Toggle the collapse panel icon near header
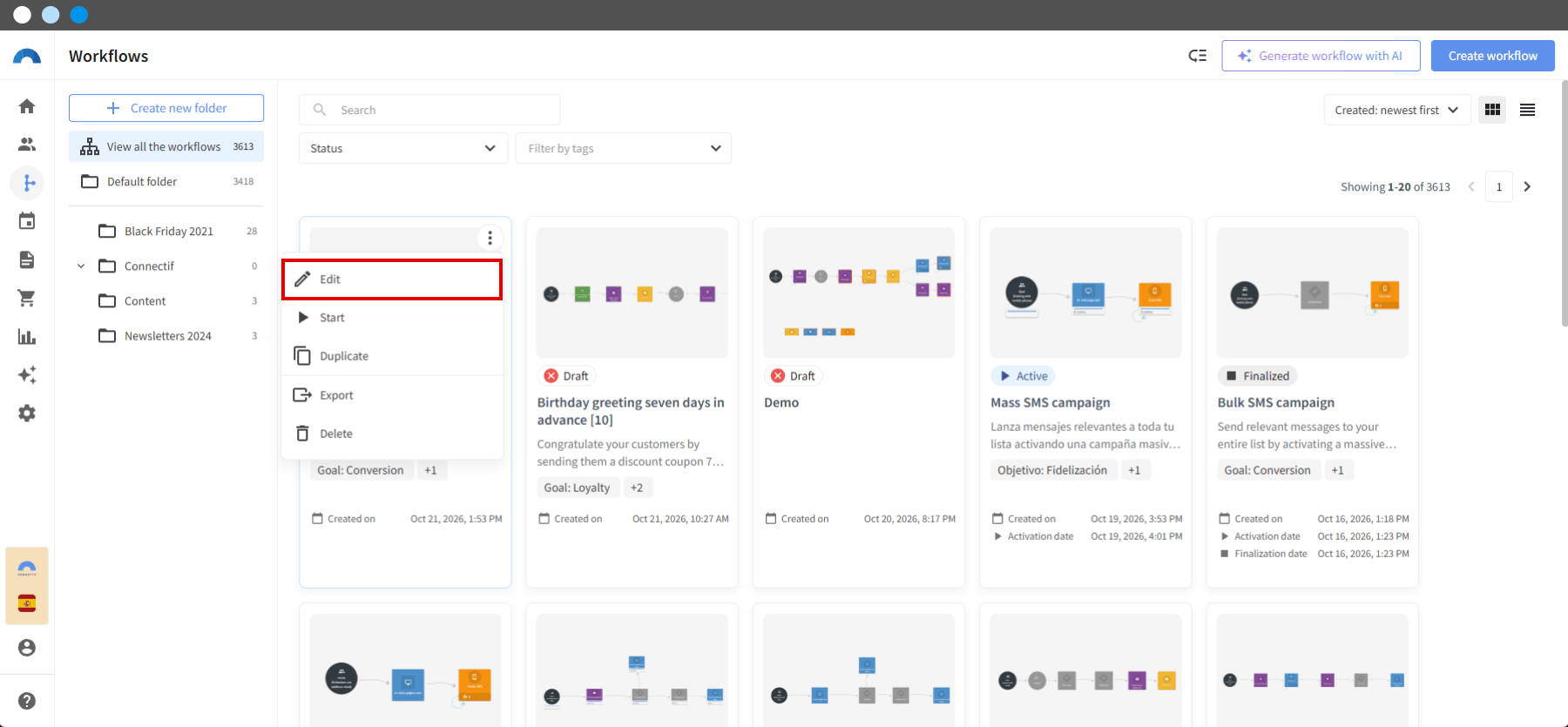 pyautogui.click(x=1198, y=56)
